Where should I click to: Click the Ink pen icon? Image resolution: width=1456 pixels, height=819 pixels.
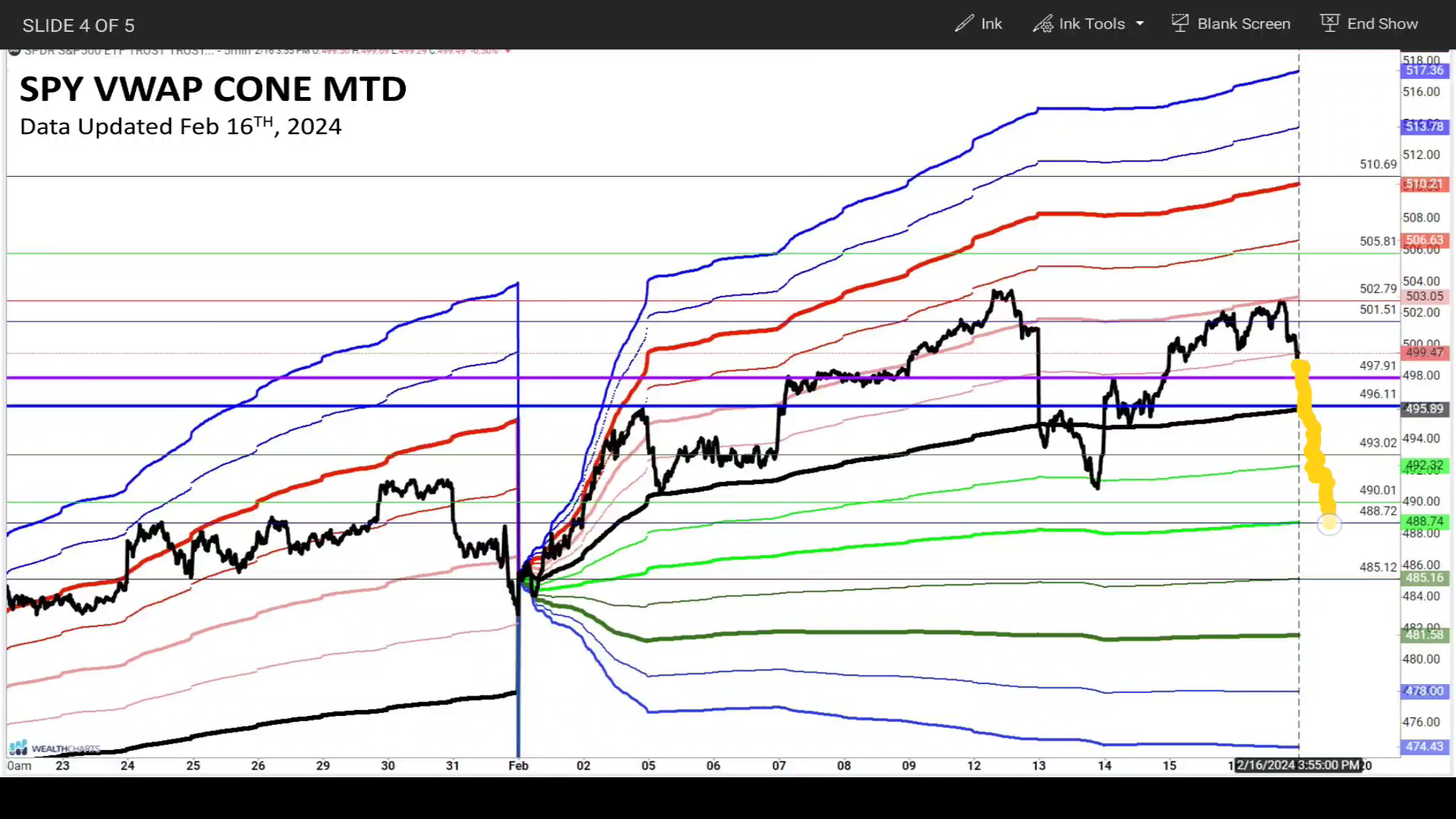coord(964,24)
